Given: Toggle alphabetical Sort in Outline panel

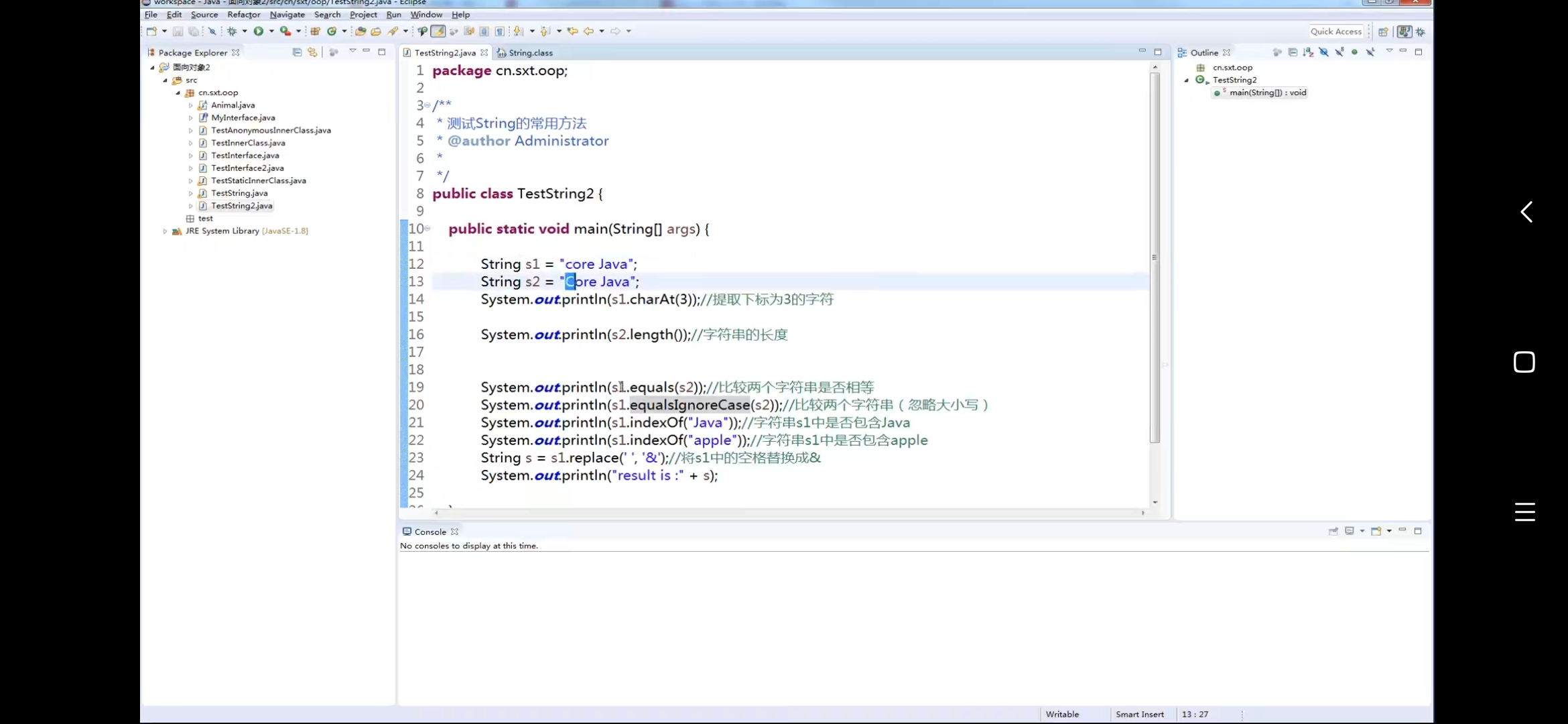Looking at the screenshot, I should (1308, 52).
